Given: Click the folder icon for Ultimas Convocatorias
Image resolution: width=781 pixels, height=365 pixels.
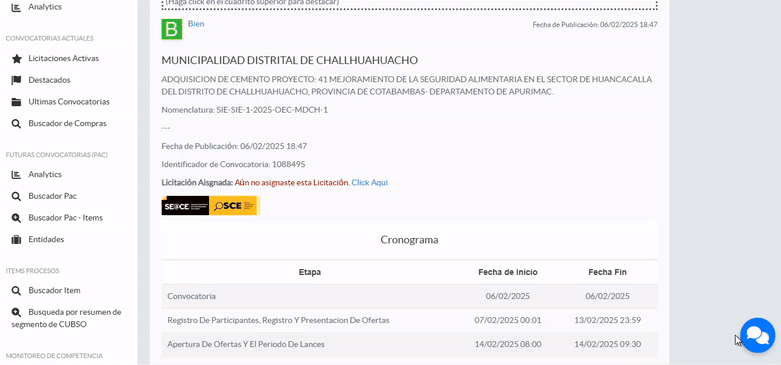Looking at the screenshot, I should tap(16, 102).
